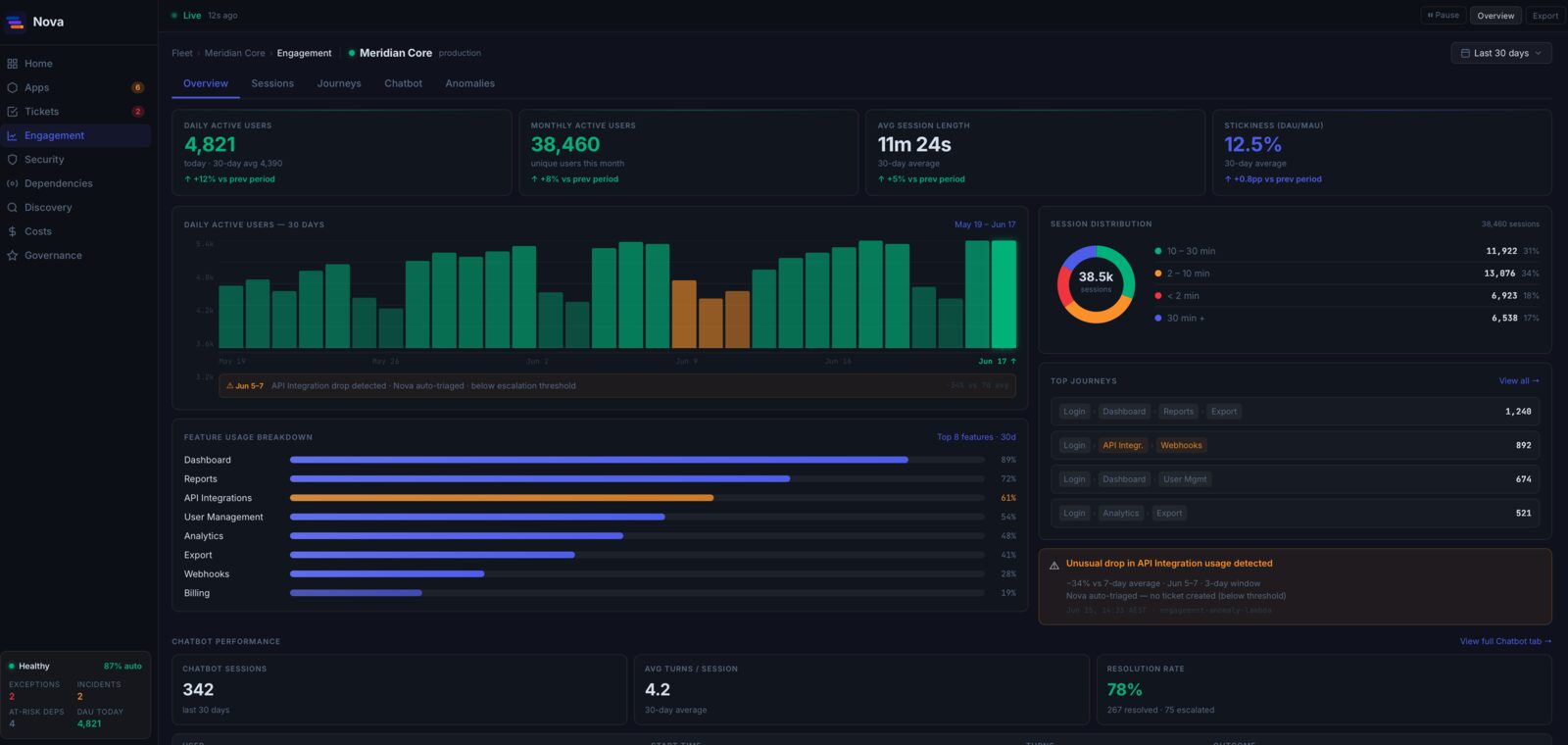The height and width of the screenshot is (745, 1568).
Task: Click the Webhooks feature row label
Action: (207, 574)
